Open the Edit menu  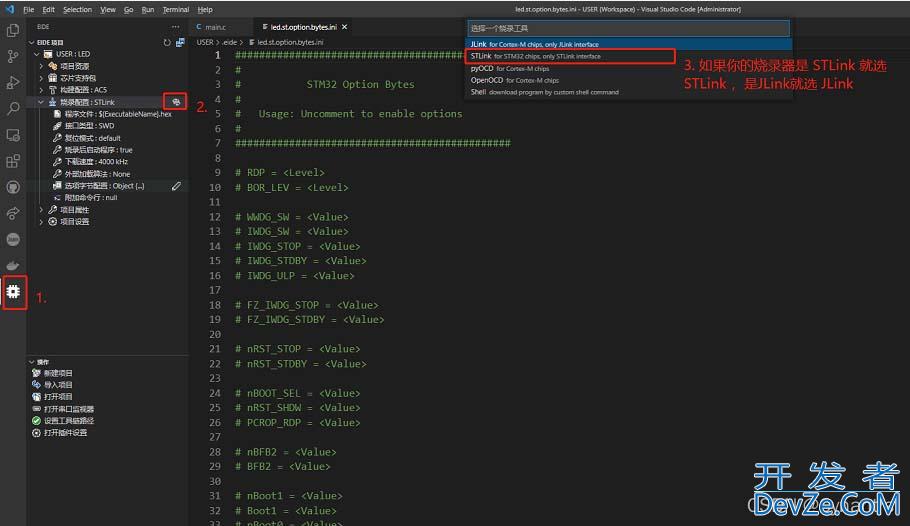click(x=49, y=9)
